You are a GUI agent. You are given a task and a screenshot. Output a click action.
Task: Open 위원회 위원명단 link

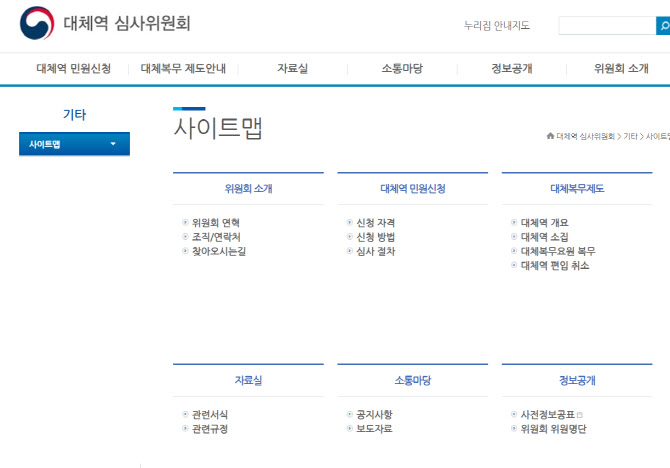pyautogui.click(x=553, y=429)
